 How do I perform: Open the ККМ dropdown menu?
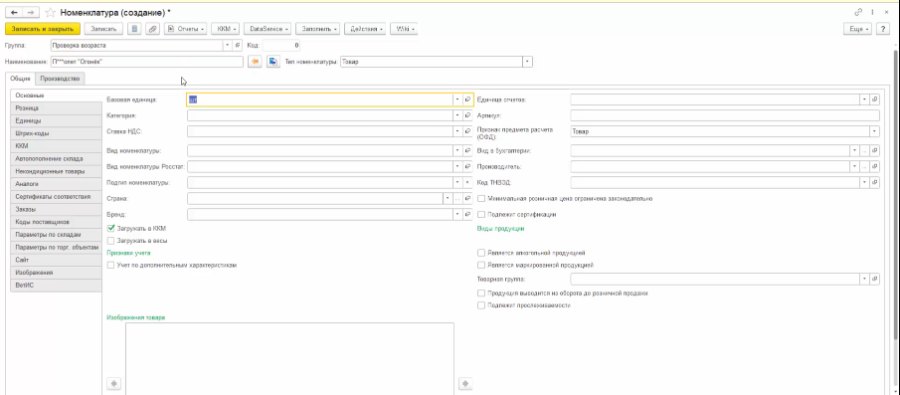226,29
